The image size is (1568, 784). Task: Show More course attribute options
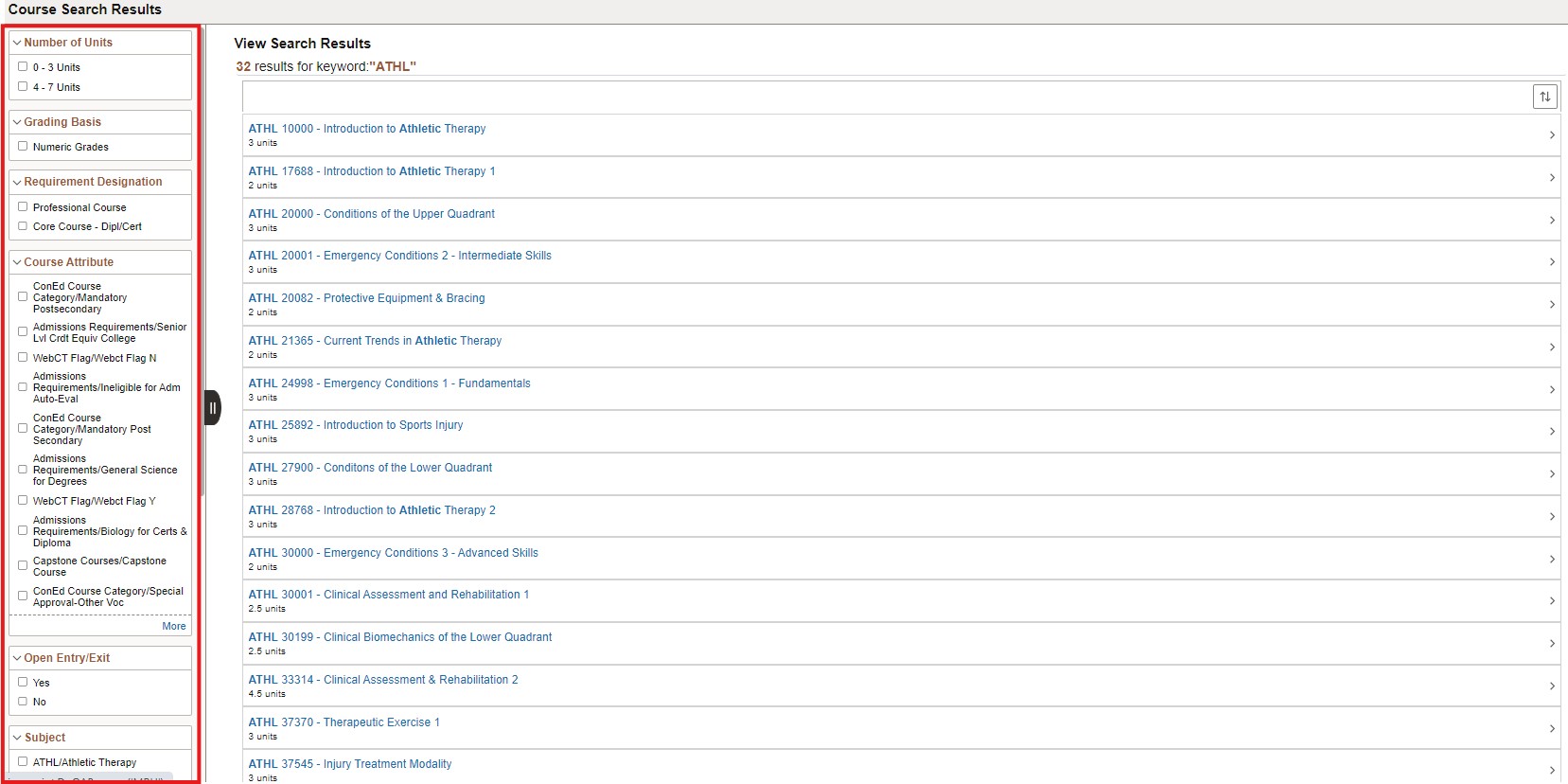tap(173, 626)
